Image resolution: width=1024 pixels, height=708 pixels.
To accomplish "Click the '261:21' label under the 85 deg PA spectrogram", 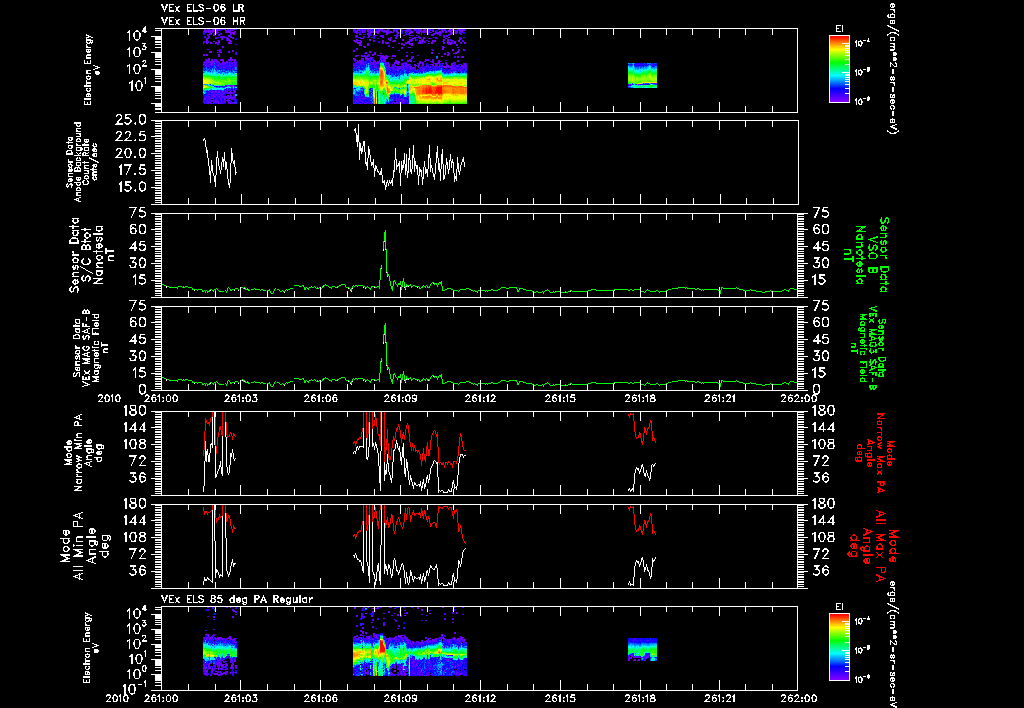I will [720, 698].
